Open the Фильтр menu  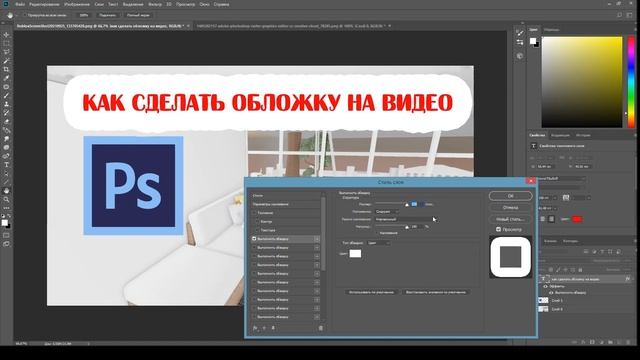click(x=155, y=4)
